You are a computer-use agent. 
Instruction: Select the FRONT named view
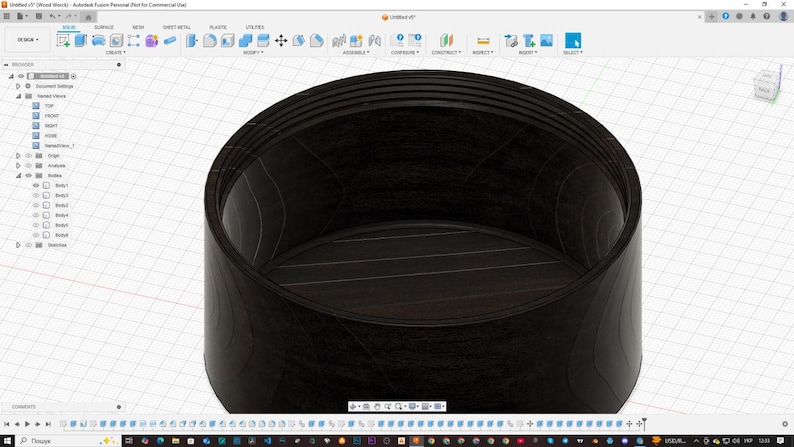pyautogui.click(x=52, y=116)
